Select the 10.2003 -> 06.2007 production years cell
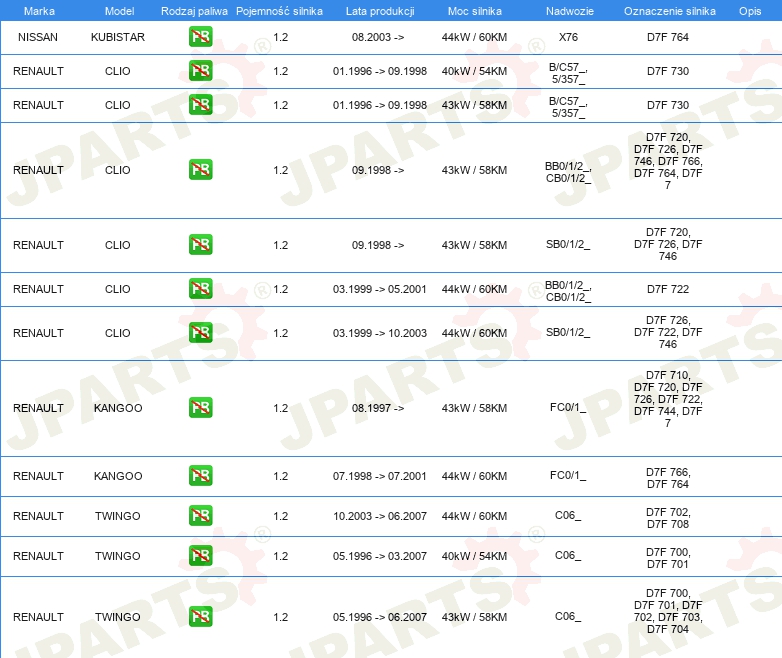Image resolution: width=782 pixels, height=658 pixels. [380, 516]
